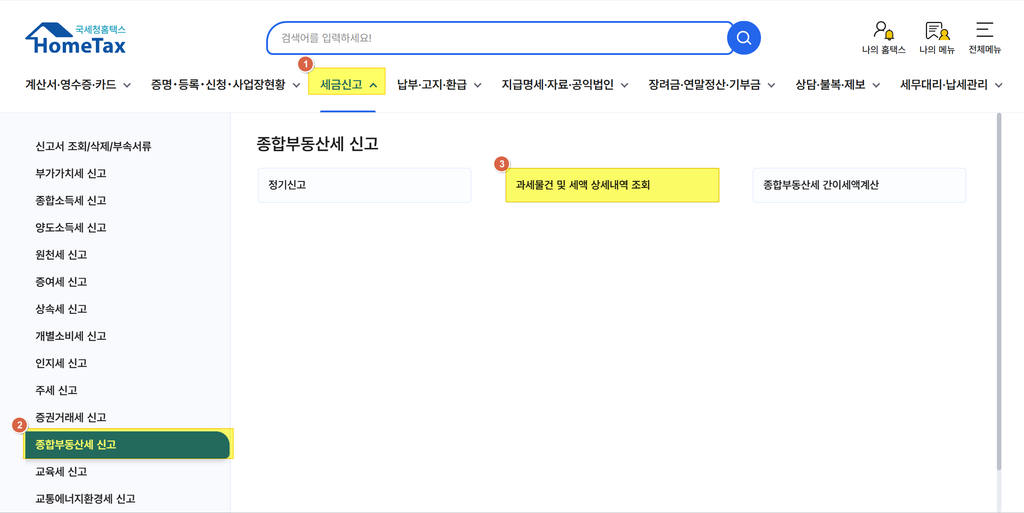Select 종합부동산세 신고 in sidebar
Screen dimensions: 1024x513
127,444
